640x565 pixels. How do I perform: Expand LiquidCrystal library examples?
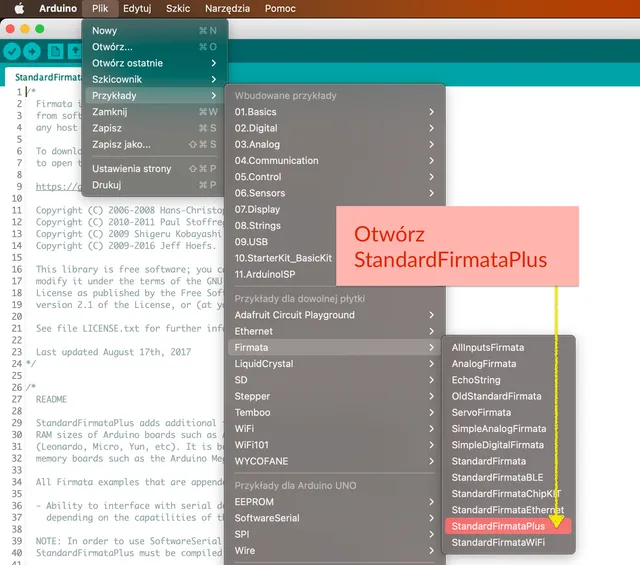pyautogui.click(x=334, y=364)
